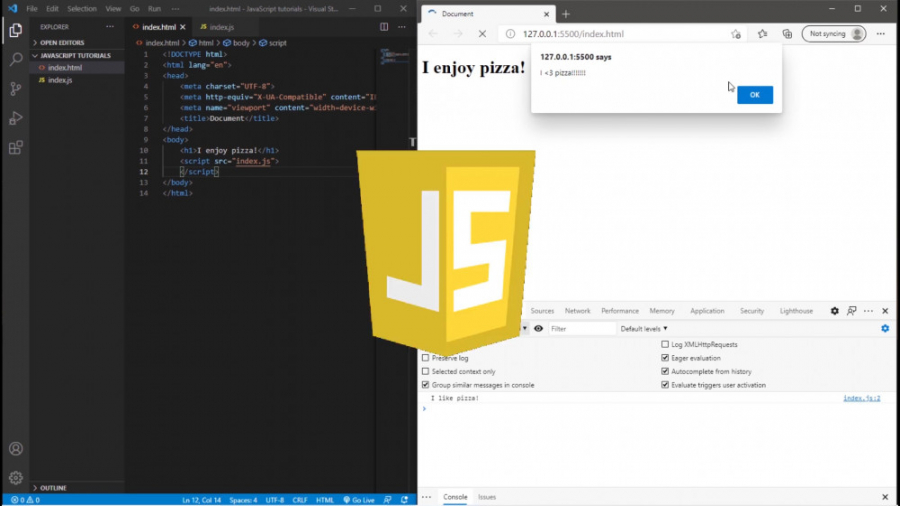Uncheck Autocomplete from history checkbox
Viewport: 900px width, 506px height.
[665, 371]
